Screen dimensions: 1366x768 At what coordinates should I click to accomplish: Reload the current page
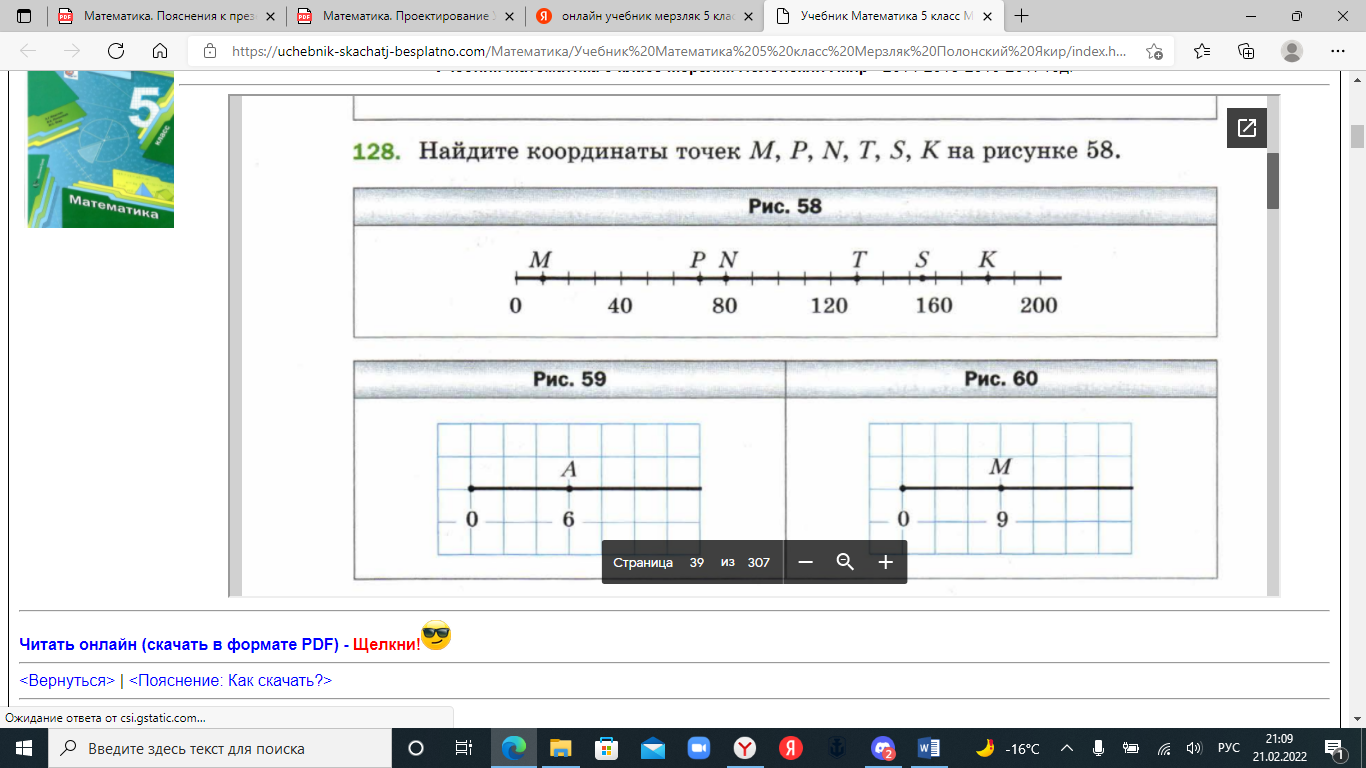(116, 52)
